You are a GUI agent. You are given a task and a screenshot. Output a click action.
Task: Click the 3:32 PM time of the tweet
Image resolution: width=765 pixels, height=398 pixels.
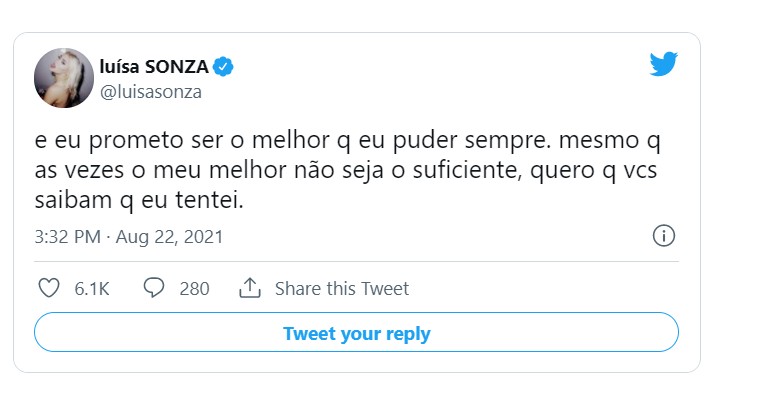point(67,237)
